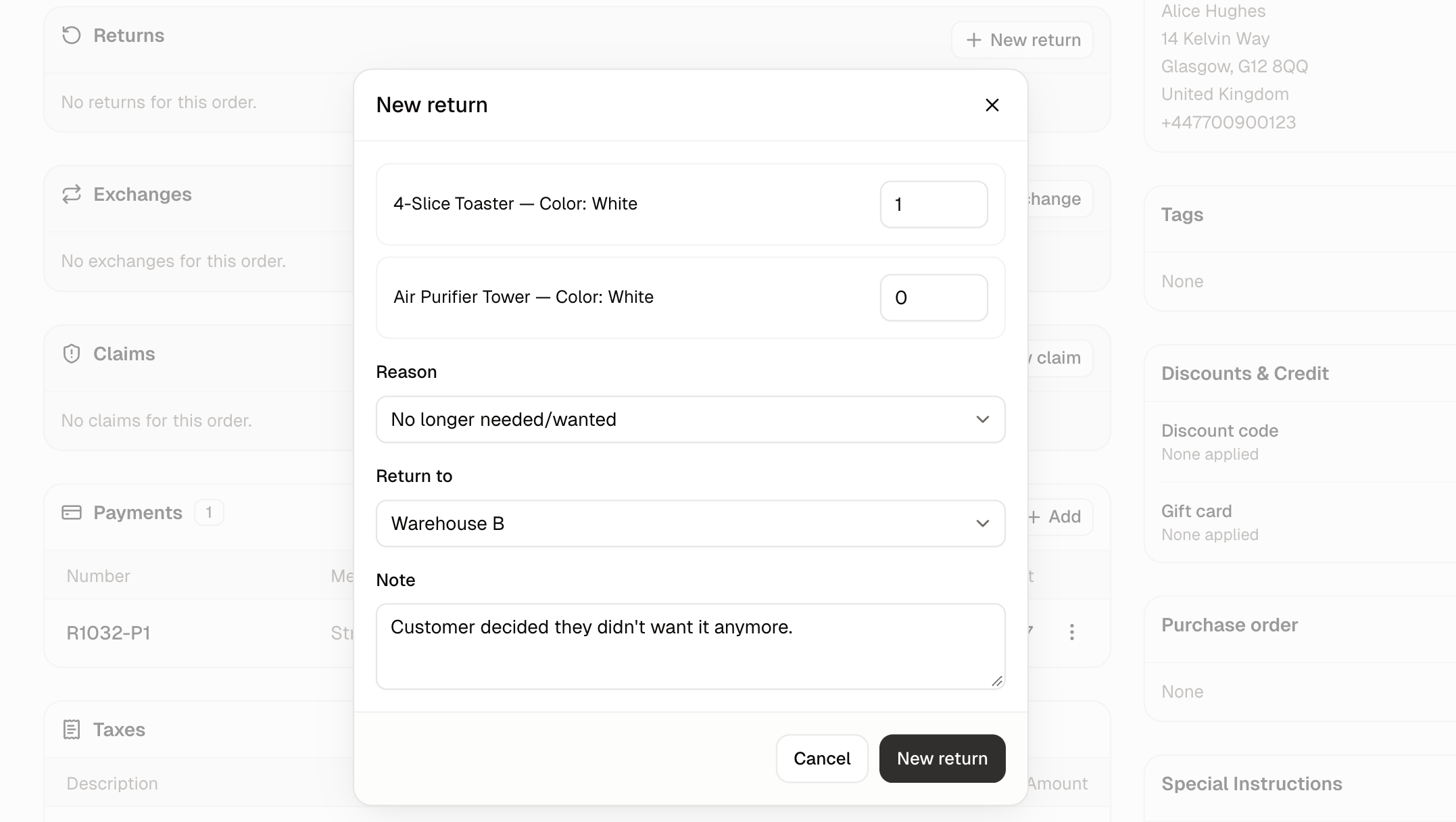Viewport: 1456px width, 822px height.
Task: Click the note textarea resize handle
Action: [x=996, y=681]
